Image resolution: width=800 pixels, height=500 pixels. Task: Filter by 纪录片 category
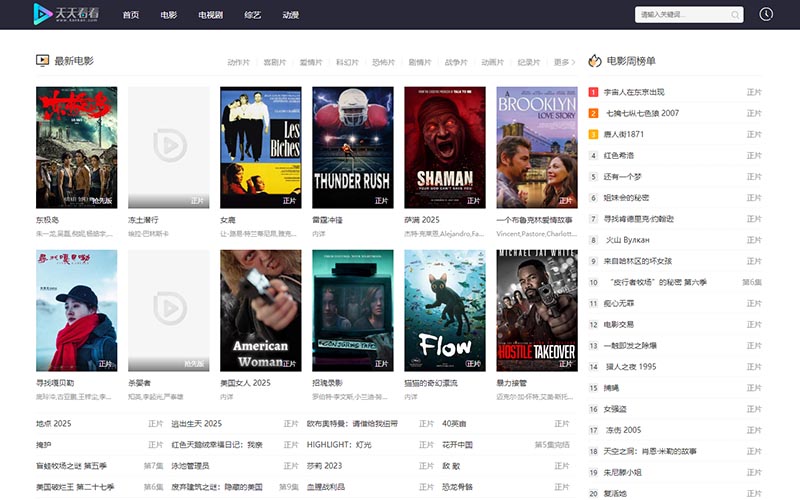(528, 62)
